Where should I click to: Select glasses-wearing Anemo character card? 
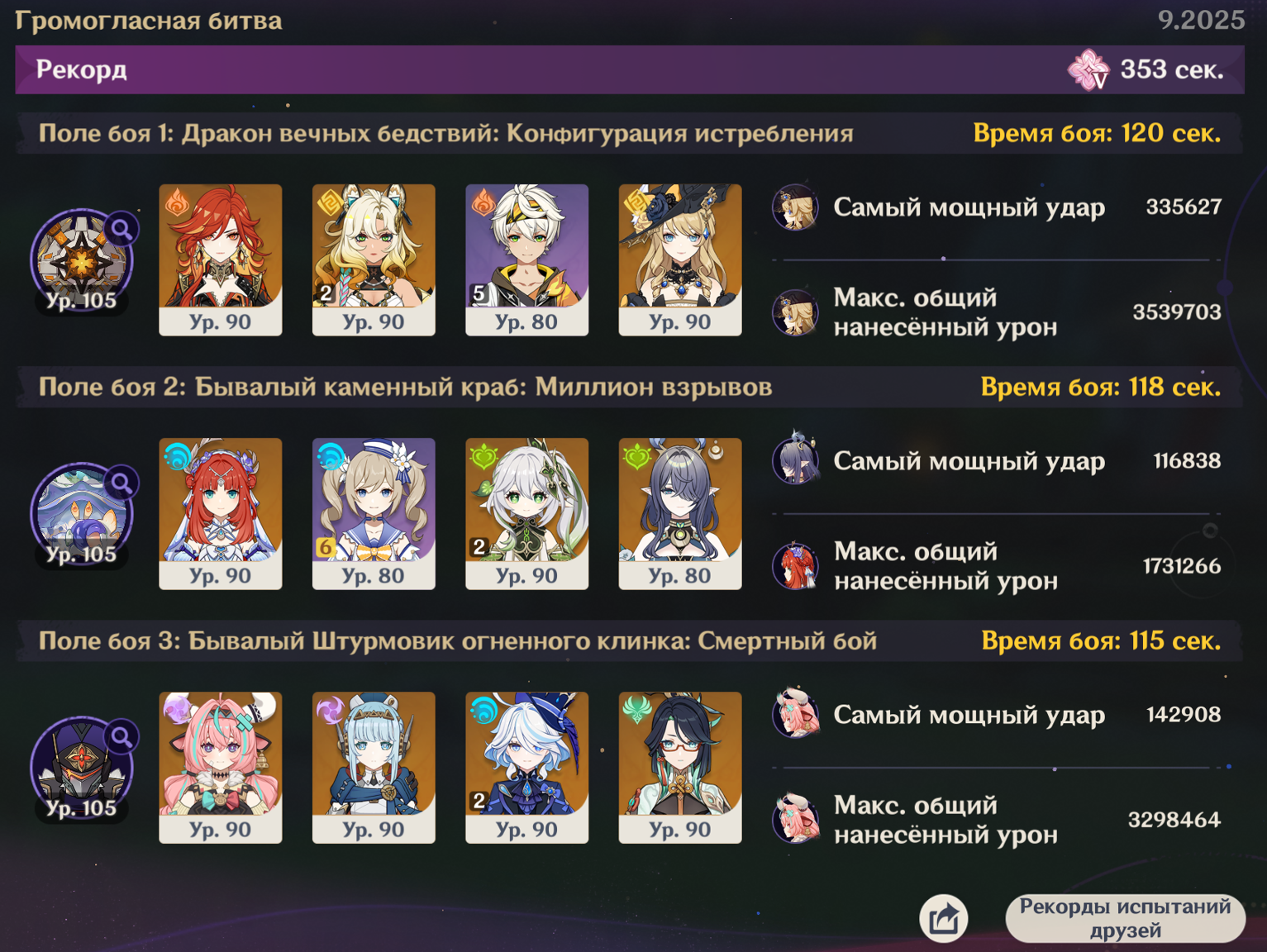point(680,767)
